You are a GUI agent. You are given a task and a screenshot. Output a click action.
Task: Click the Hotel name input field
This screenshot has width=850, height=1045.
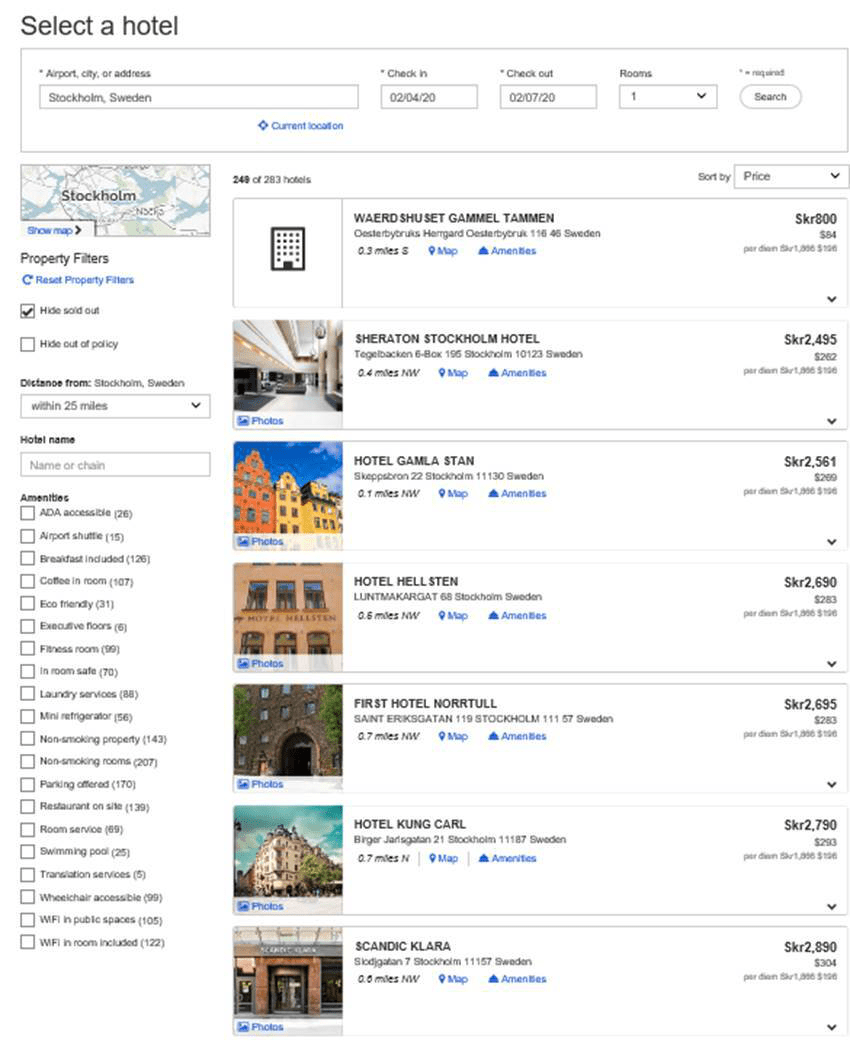click(115, 465)
